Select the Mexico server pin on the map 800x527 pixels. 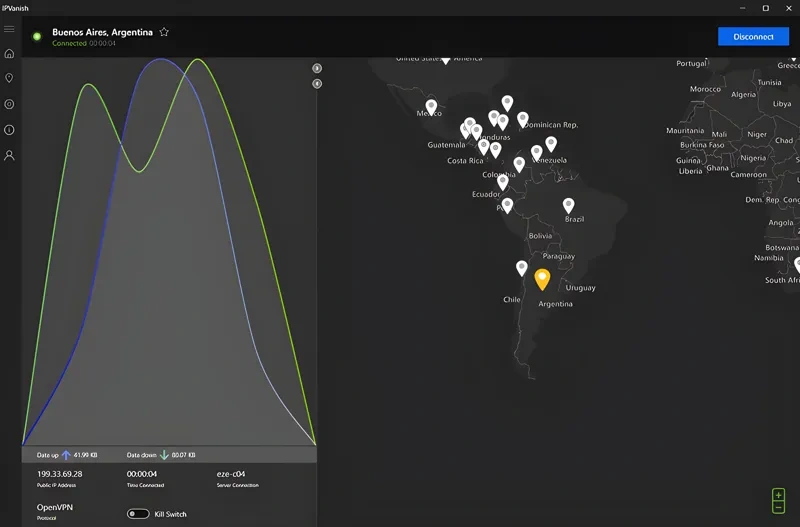pyautogui.click(x=431, y=105)
